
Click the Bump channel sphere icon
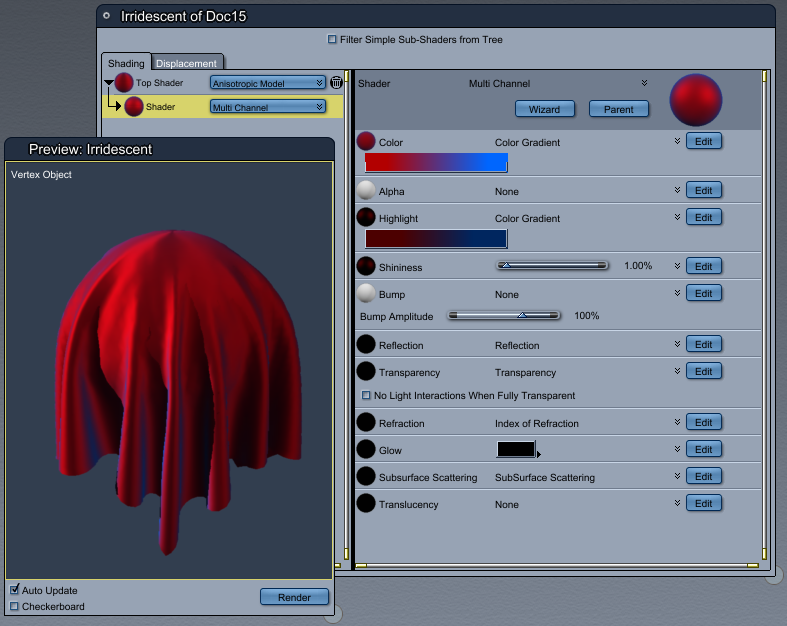[x=366, y=293]
